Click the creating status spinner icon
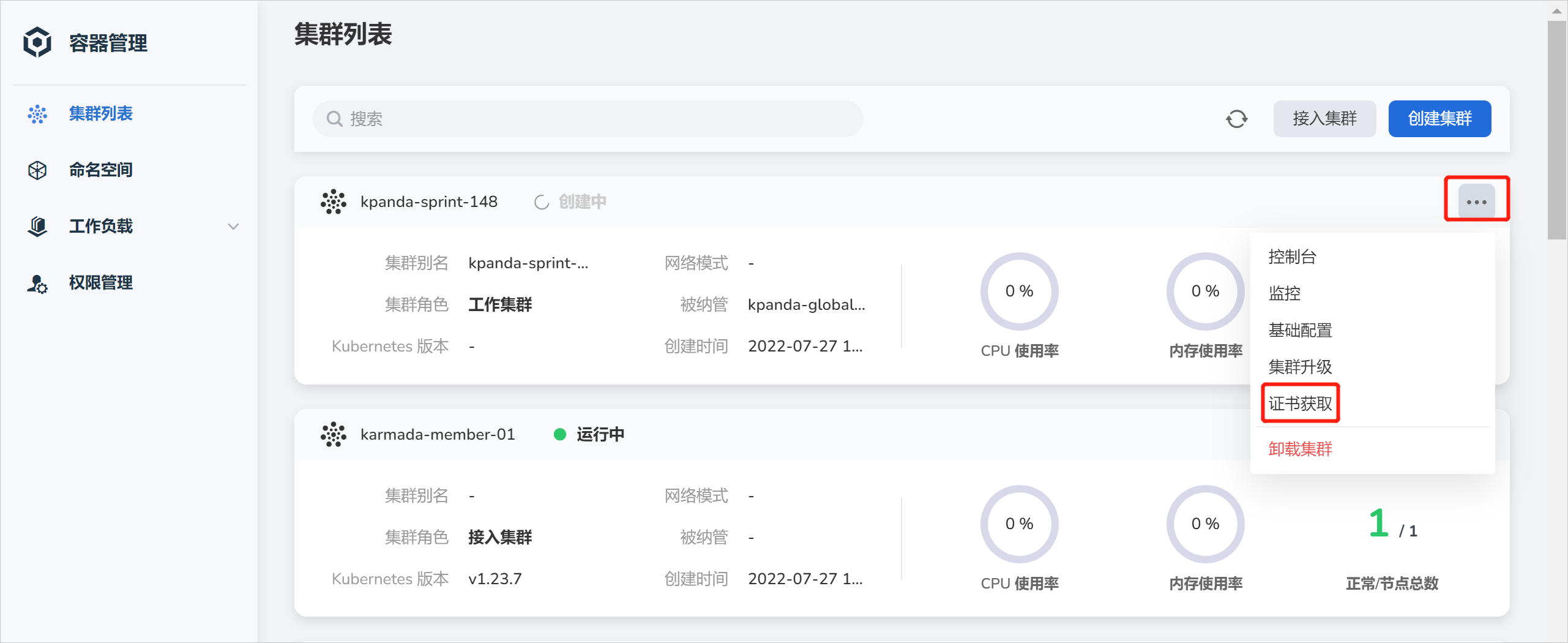This screenshot has width=1568, height=643. coord(542,202)
